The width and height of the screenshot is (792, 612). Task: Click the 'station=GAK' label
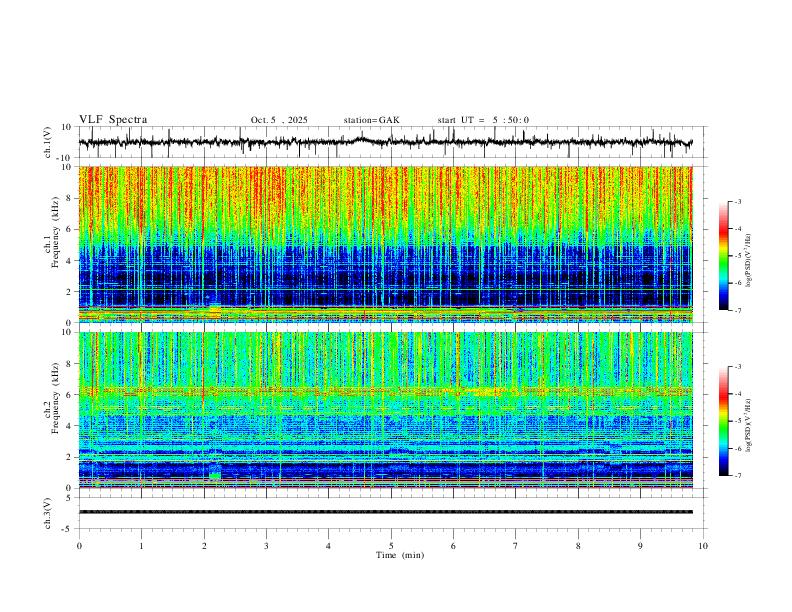pyautogui.click(x=371, y=120)
